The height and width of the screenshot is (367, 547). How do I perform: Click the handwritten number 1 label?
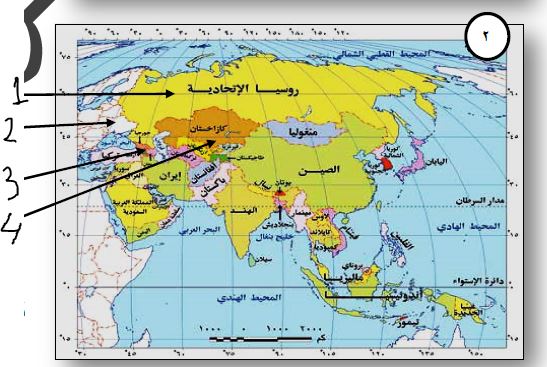pyautogui.click(x=19, y=90)
